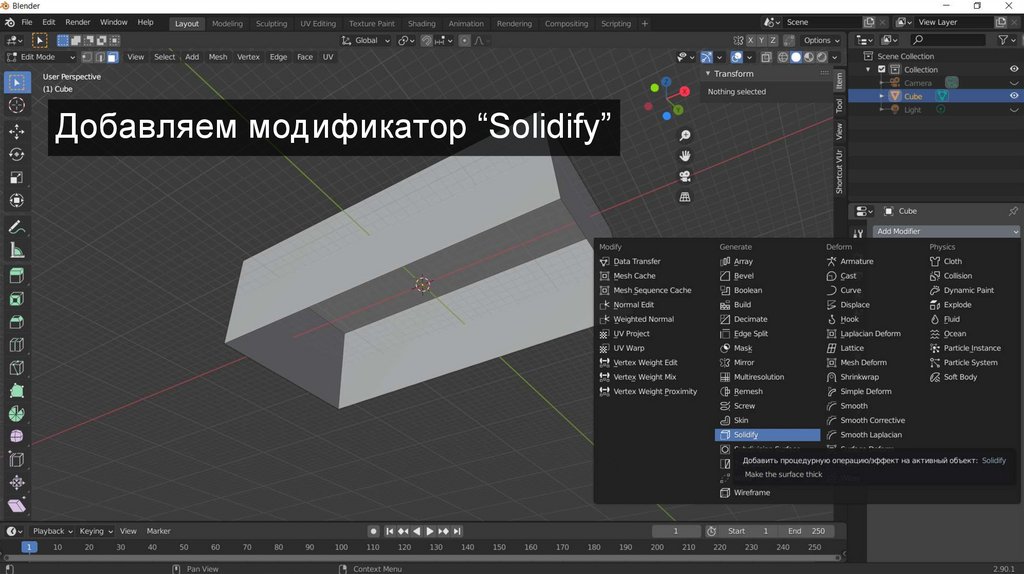This screenshot has width=1024, height=574.
Task: Select the Inset Faces tool
Action: pos(17,299)
